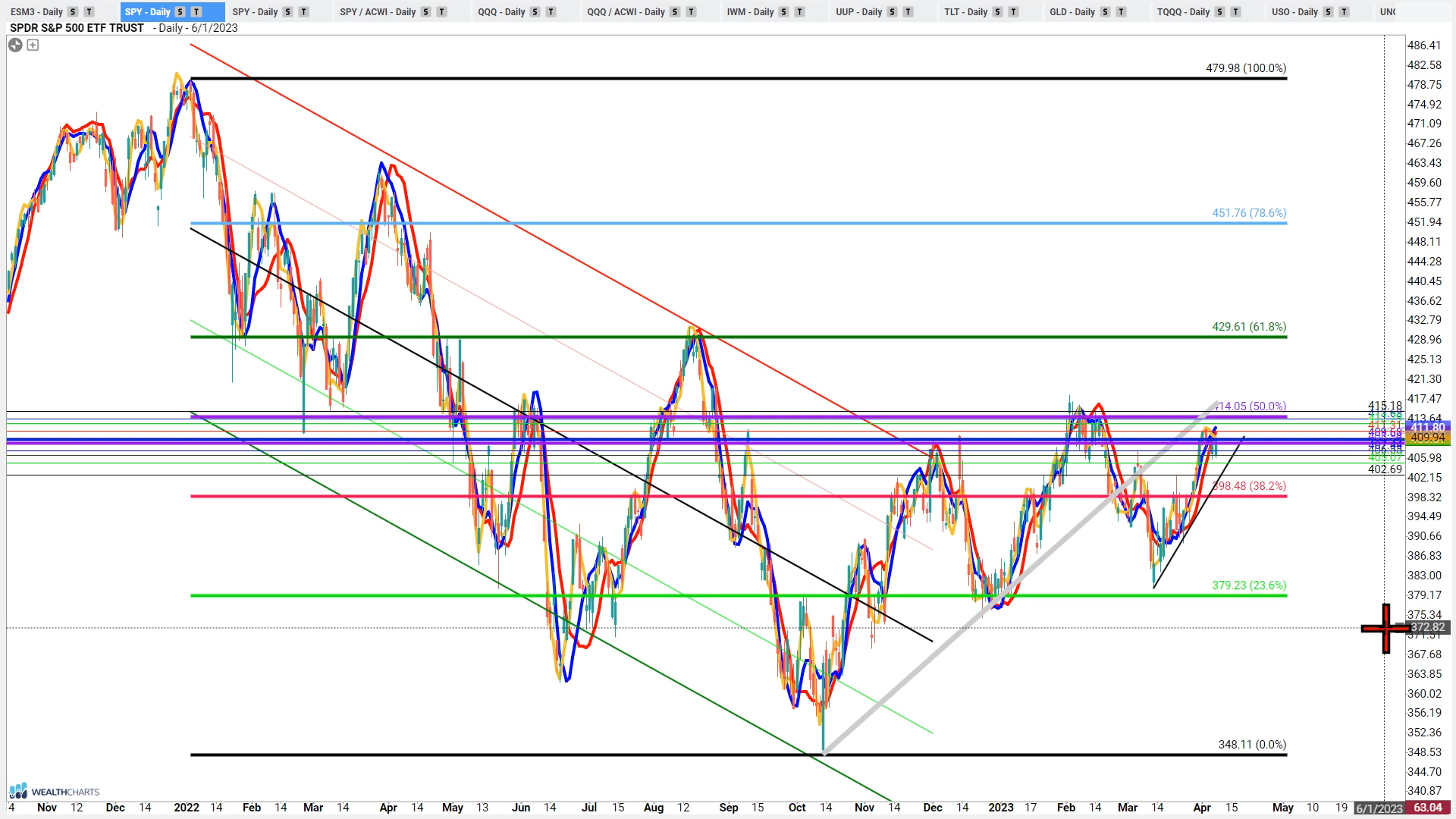Screen dimensions: 1456x819
Task: Click the 479.98 (100.0%) Fibonacci label
Action: pos(1246,68)
